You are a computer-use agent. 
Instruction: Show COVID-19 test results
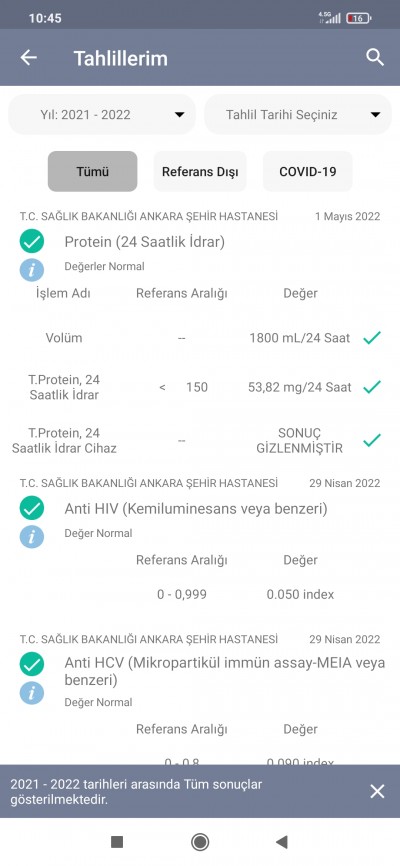click(308, 171)
